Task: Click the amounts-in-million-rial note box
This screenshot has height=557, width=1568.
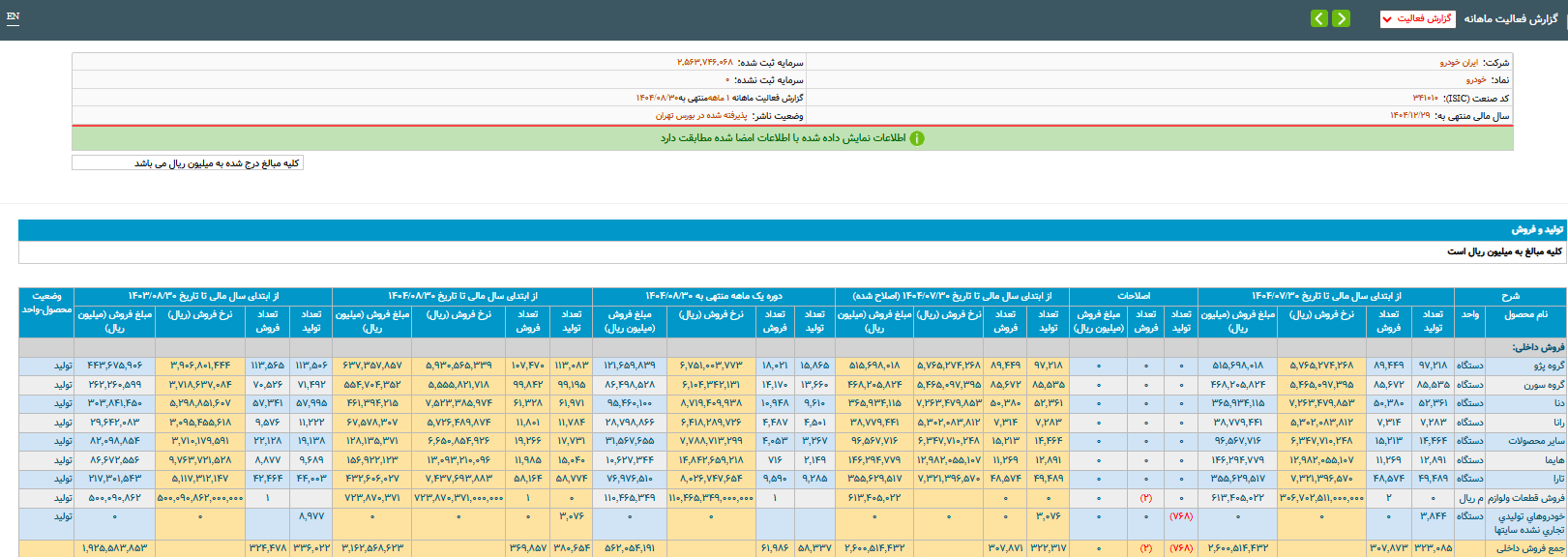Action: [188, 163]
